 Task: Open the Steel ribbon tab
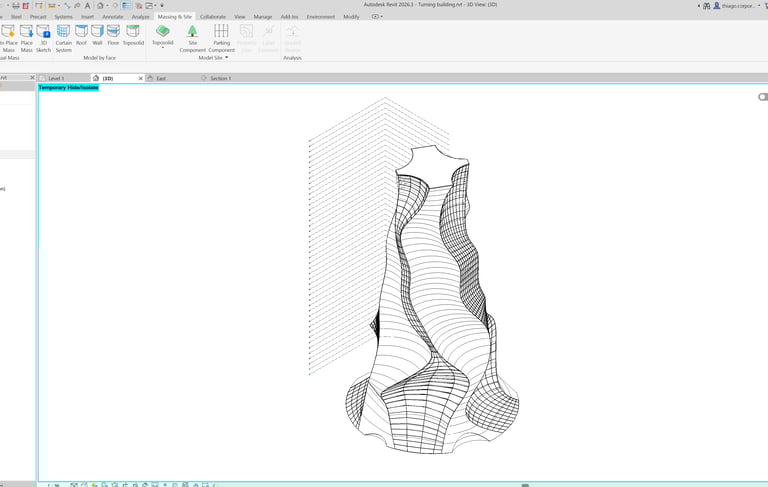click(16, 17)
